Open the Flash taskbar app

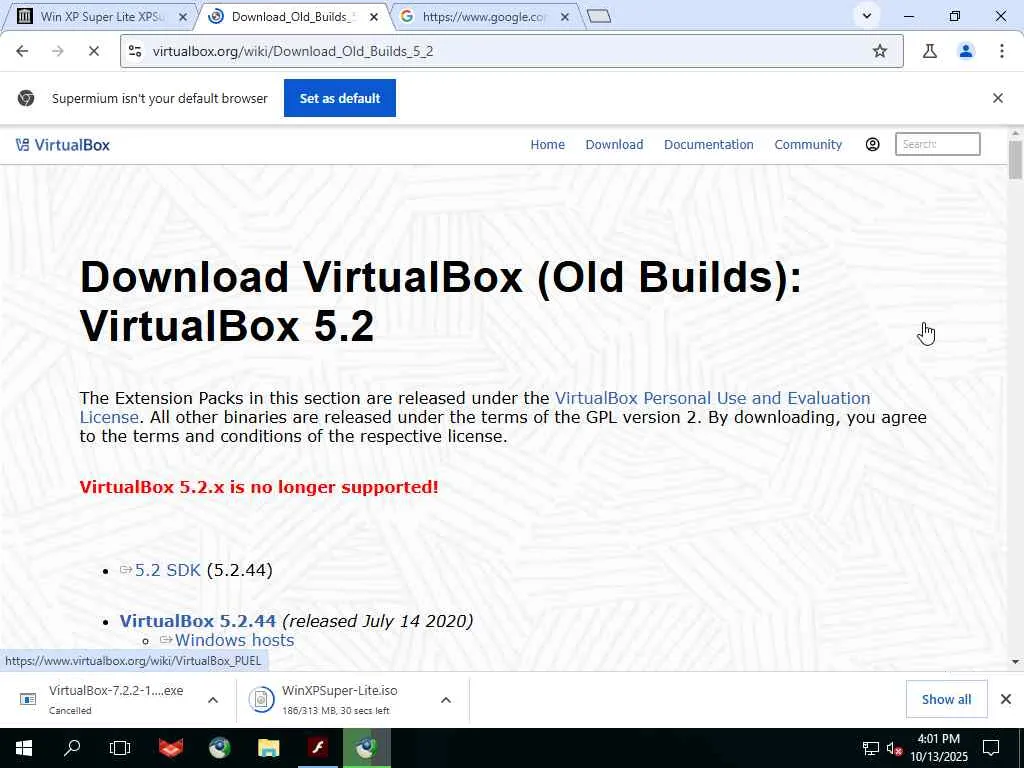coord(318,748)
